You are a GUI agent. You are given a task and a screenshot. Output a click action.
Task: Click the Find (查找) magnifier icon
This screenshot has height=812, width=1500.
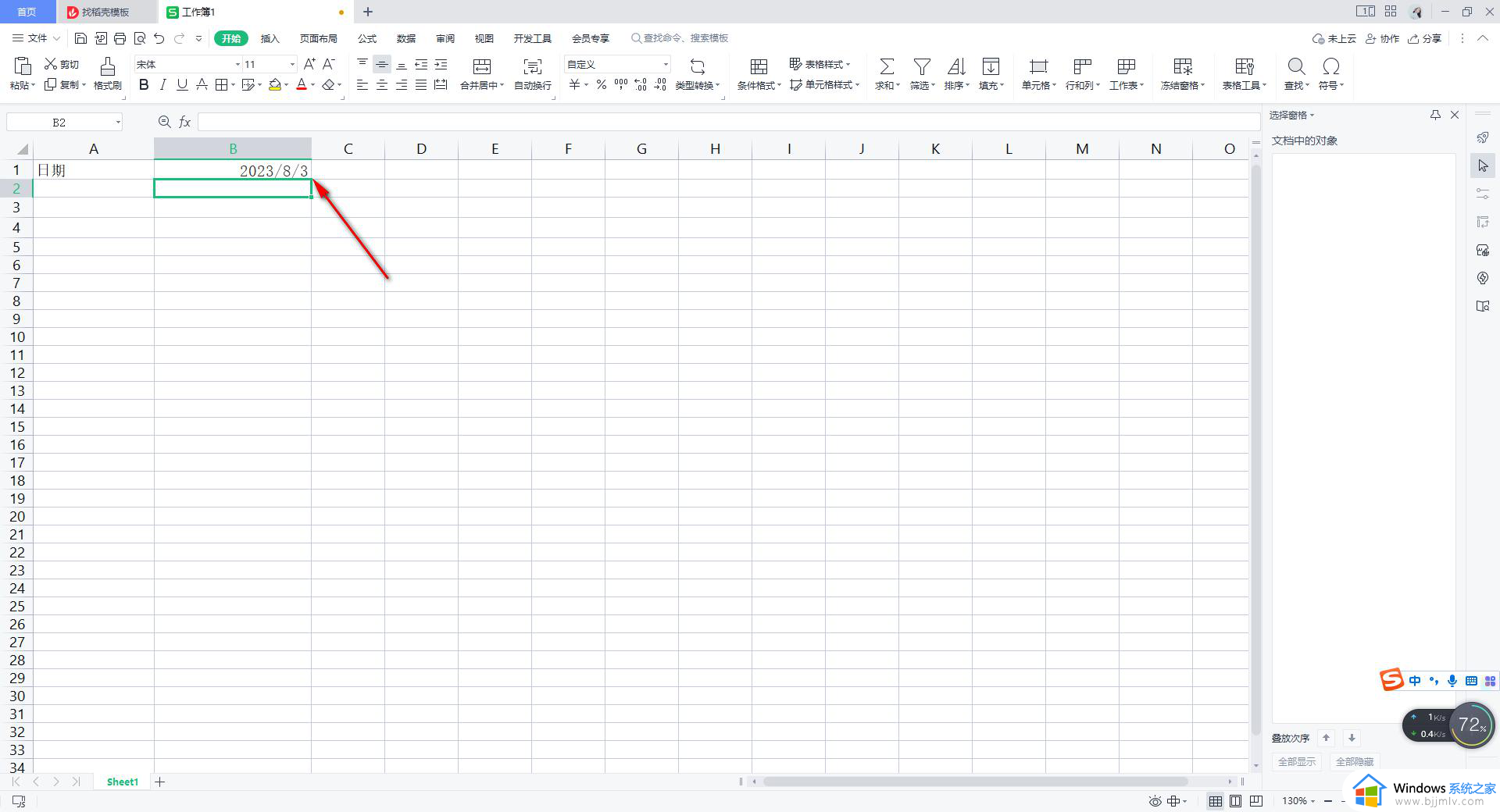[x=1296, y=66]
